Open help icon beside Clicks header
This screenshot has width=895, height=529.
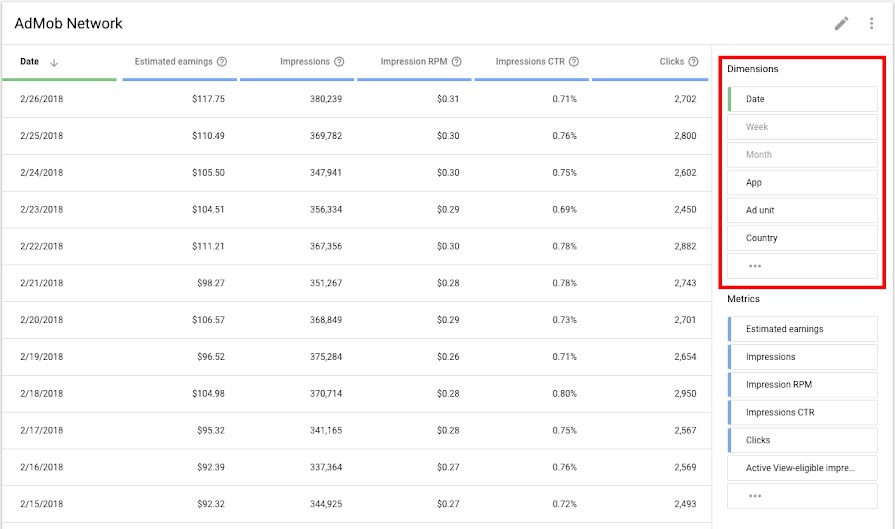pos(694,62)
